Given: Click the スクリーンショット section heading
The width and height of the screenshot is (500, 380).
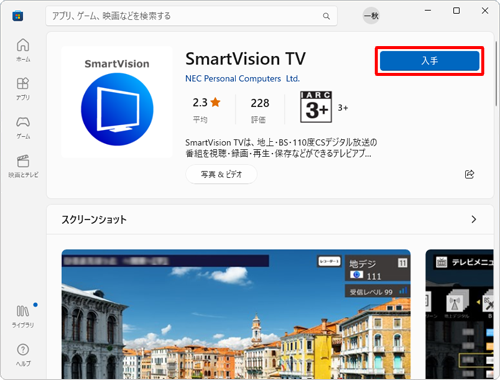Looking at the screenshot, I should point(94,220).
